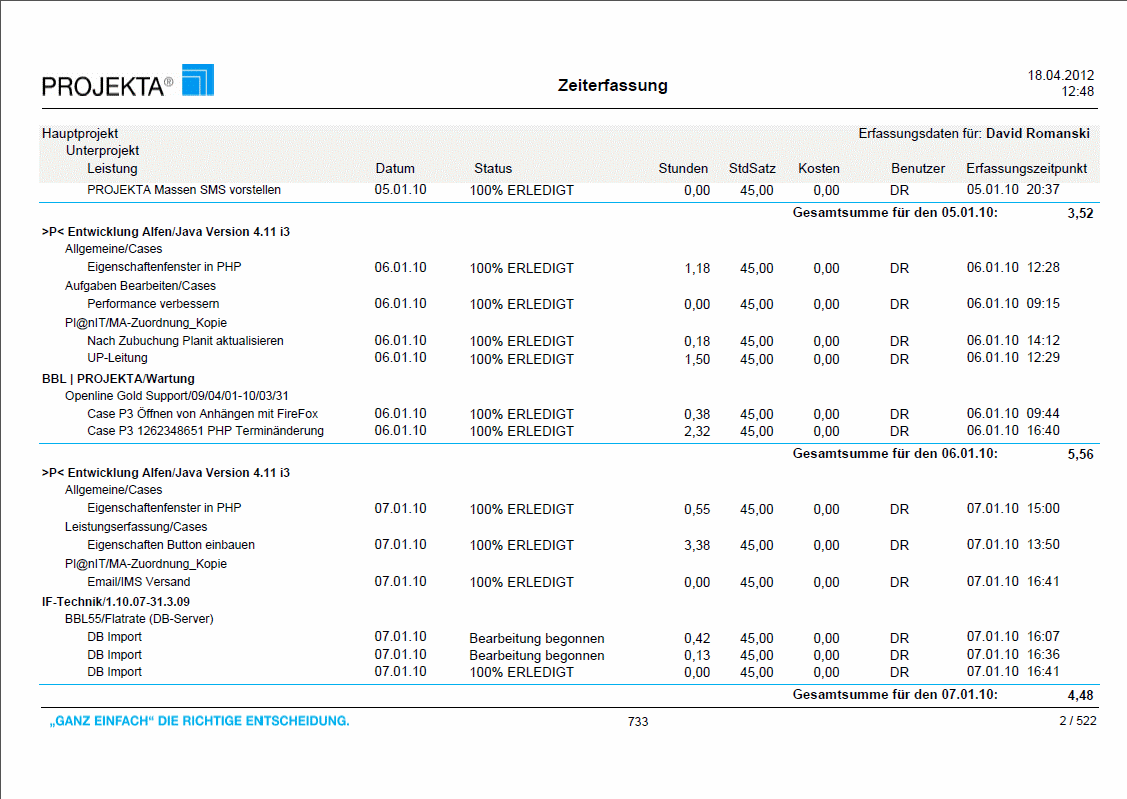Click the page indicator 2 / 522
The width and height of the screenshot is (1127, 799).
1078,721
